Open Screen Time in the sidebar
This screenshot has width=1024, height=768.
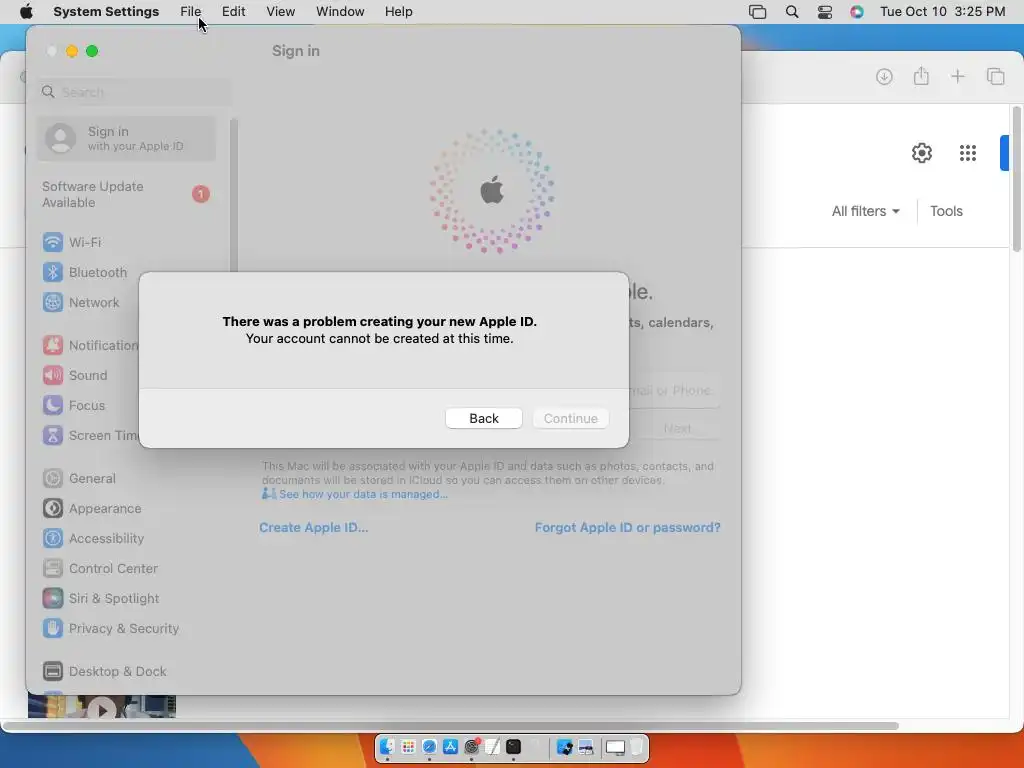tap(91, 436)
